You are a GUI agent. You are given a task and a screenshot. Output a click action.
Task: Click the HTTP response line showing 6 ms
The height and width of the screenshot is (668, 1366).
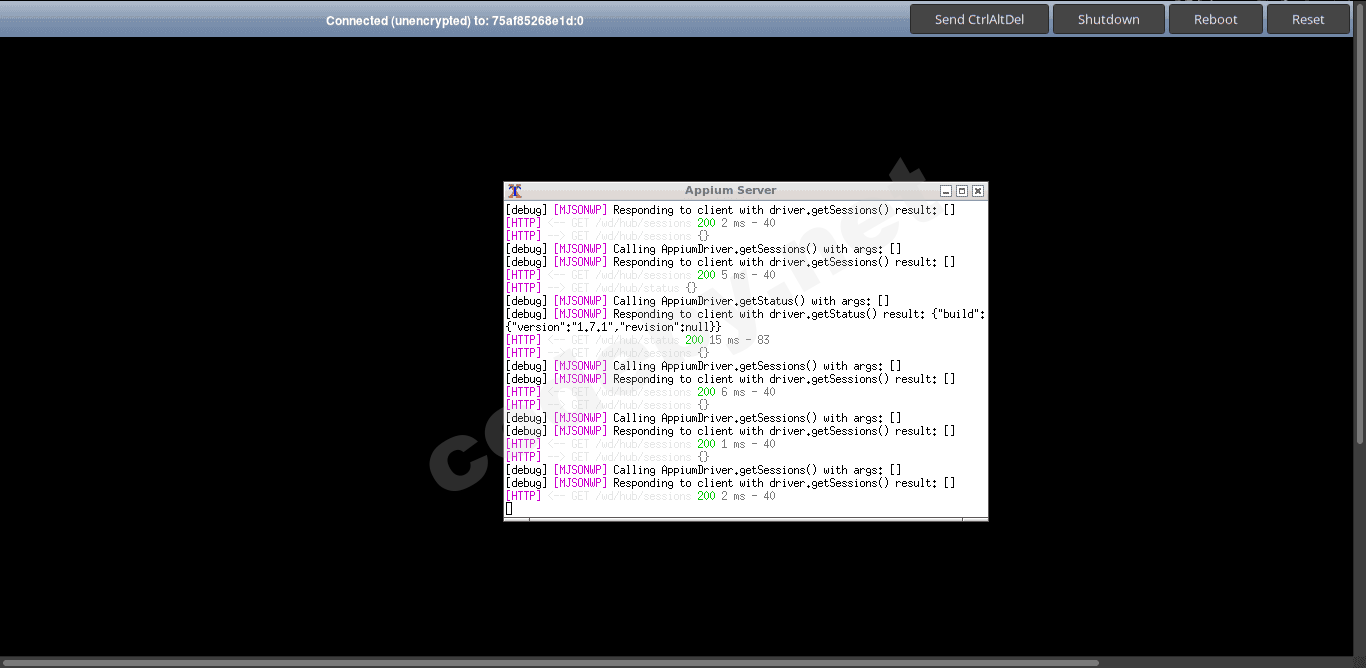pos(640,392)
